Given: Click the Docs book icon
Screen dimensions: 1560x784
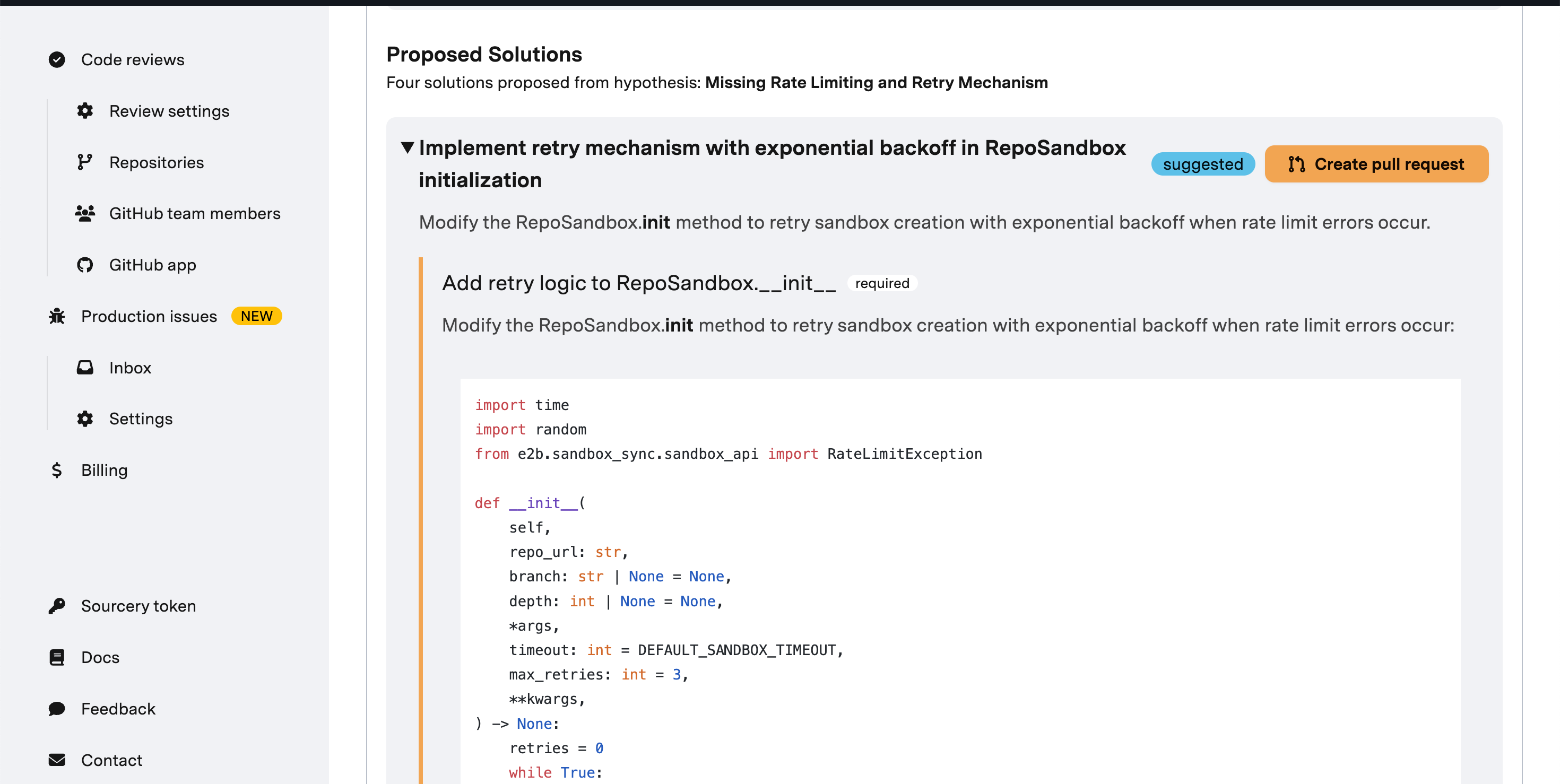Looking at the screenshot, I should pos(57,657).
